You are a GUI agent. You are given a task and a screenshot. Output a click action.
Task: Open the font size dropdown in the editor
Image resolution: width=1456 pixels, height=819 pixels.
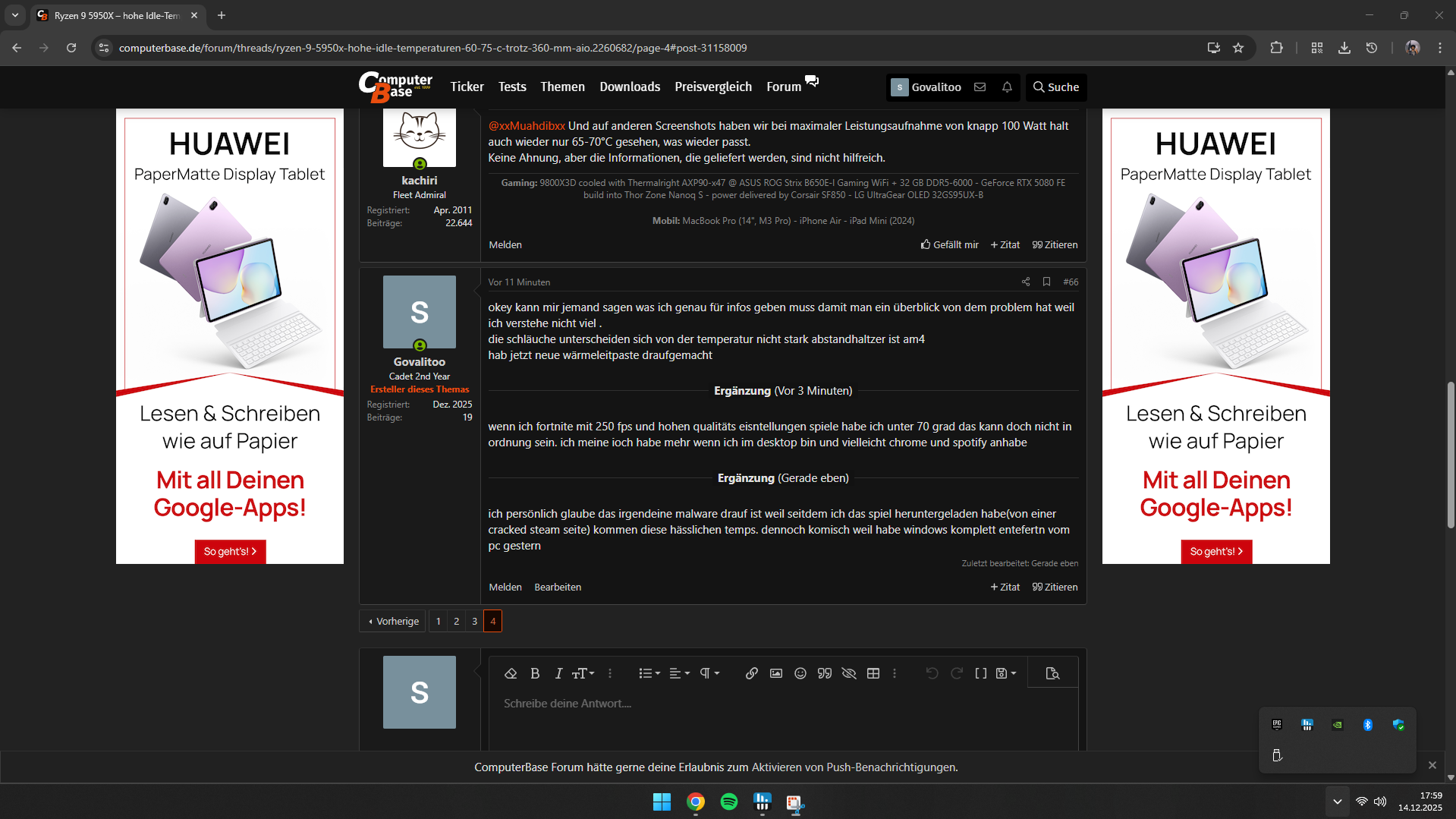click(583, 673)
